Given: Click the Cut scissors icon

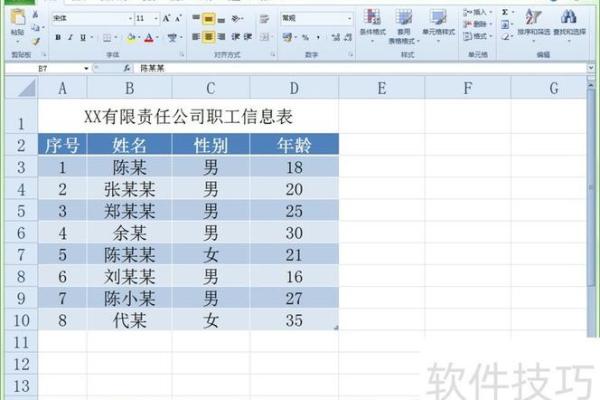Looking at the screenshot, I should [x=35, y=15].
